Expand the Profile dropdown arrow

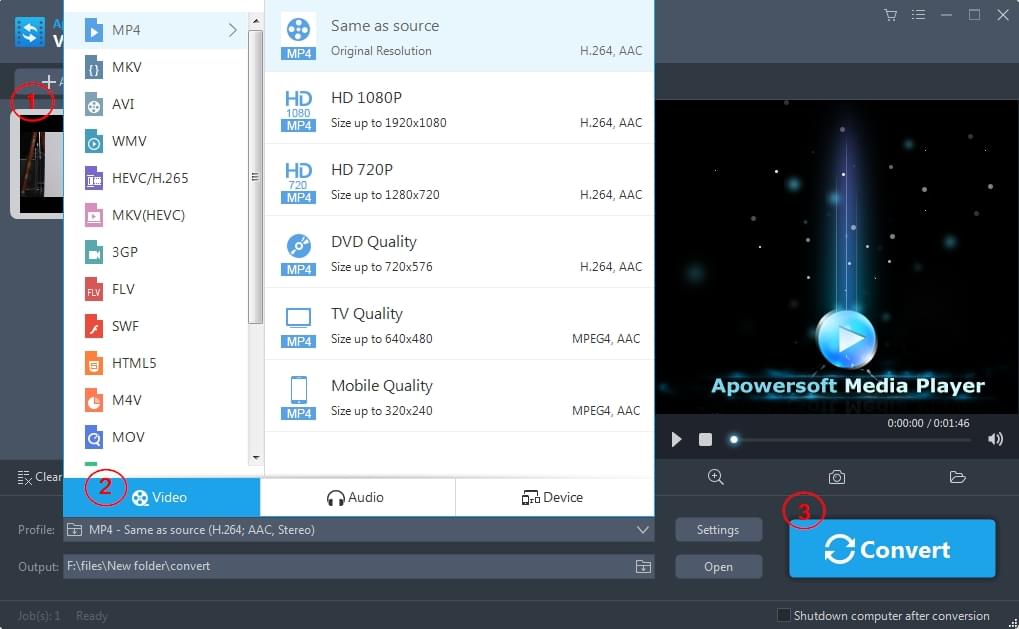pos(643,530)
